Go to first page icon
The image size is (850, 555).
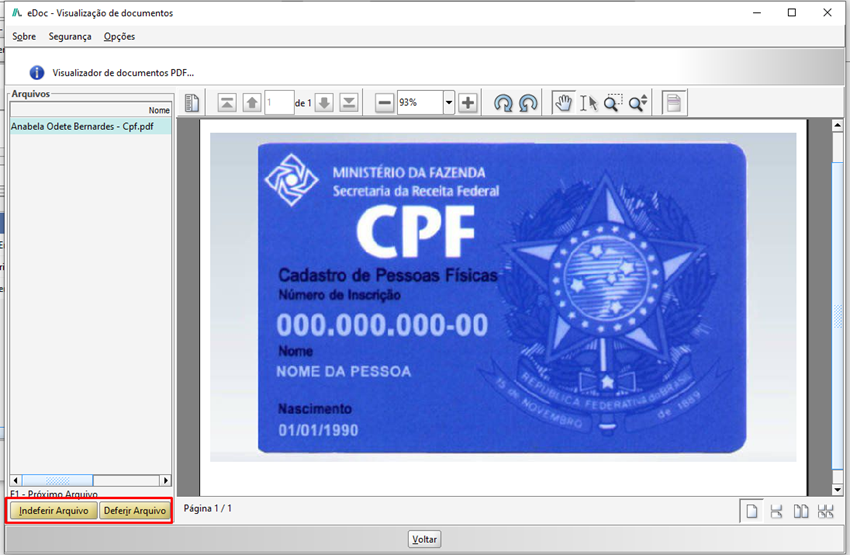pos(227,102)
